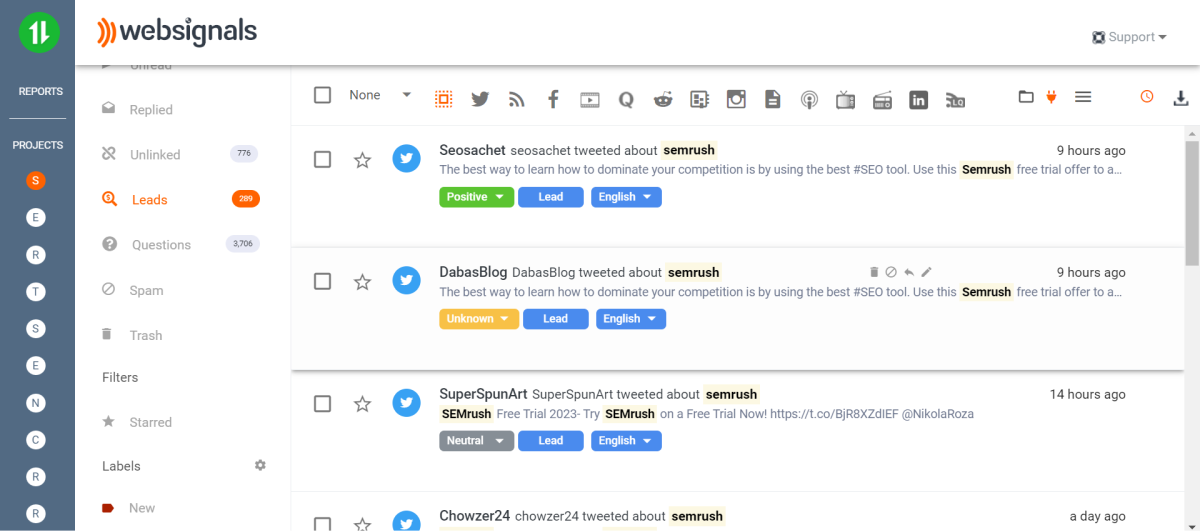Filter mentions by Facebook source
The image size is (1200, 531).
pyautogui.click(x=553, y=99)
